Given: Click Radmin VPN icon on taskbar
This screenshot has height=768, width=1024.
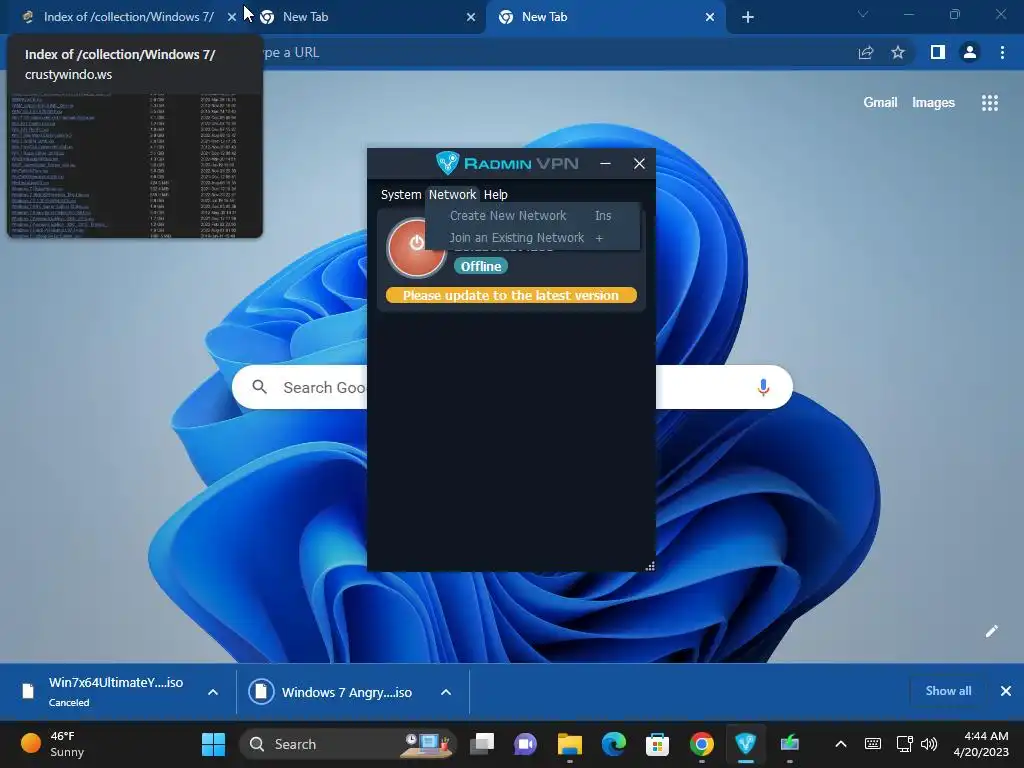Looking at the screenshot, I should 745,744.
